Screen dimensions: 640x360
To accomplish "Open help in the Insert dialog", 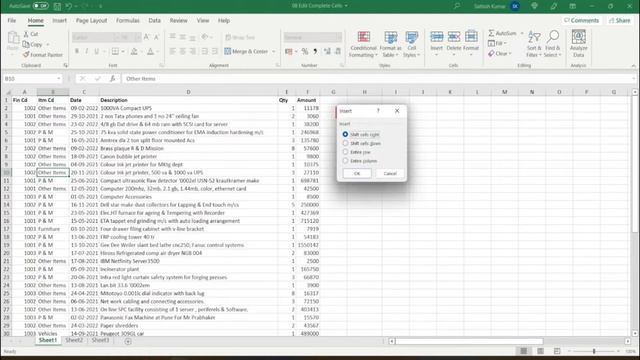I will pos(378,111).
